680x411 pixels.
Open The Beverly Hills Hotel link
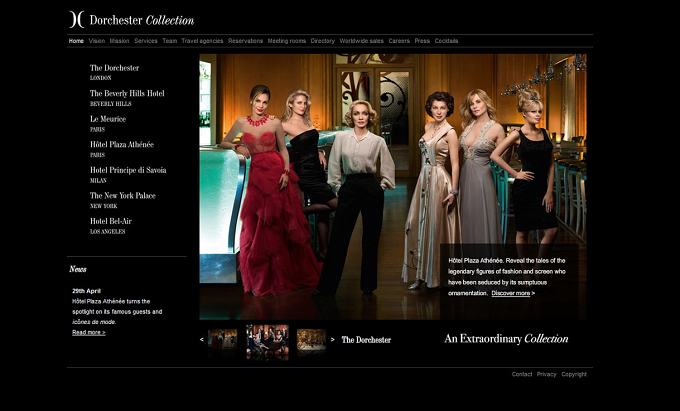click(x=127, y=98)
